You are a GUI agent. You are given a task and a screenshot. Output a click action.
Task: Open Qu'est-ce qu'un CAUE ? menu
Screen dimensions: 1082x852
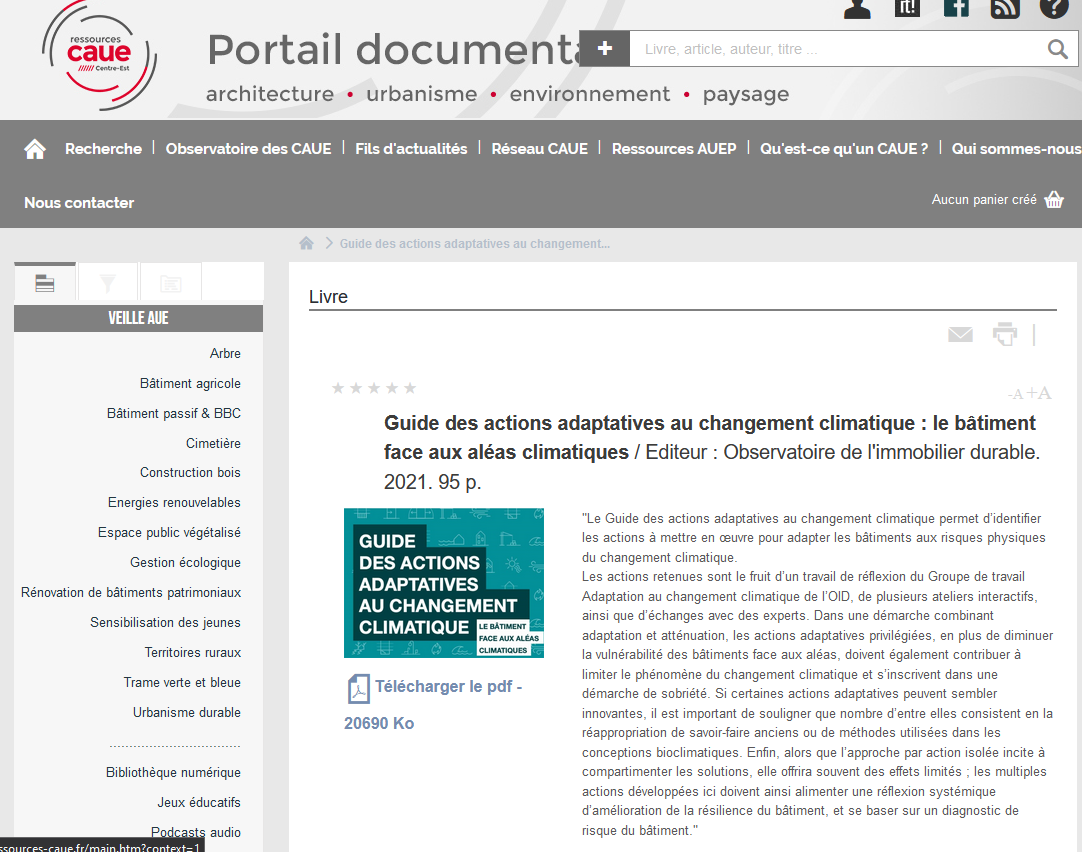844,149
